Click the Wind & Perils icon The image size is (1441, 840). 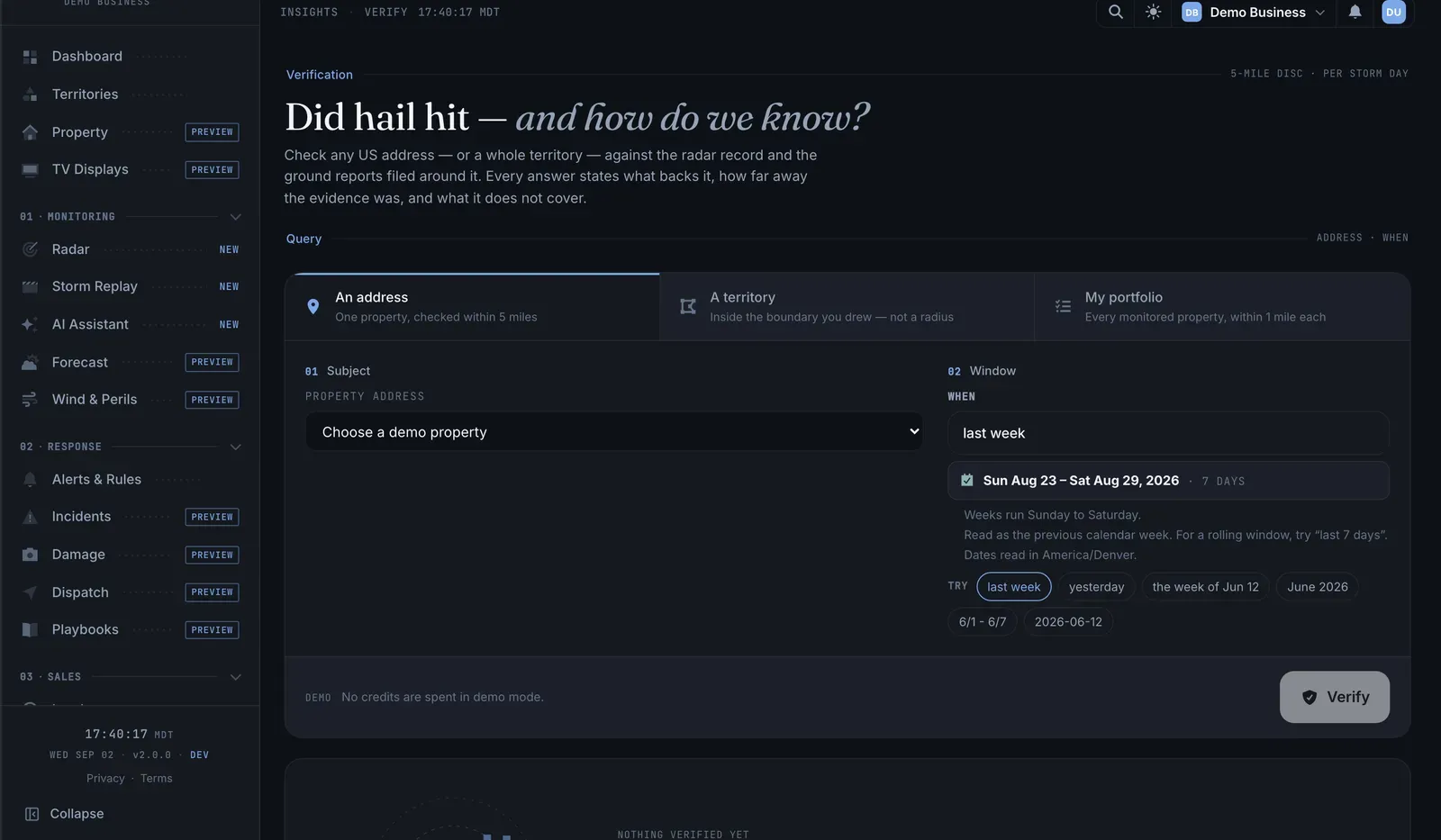tap(30, 400)
